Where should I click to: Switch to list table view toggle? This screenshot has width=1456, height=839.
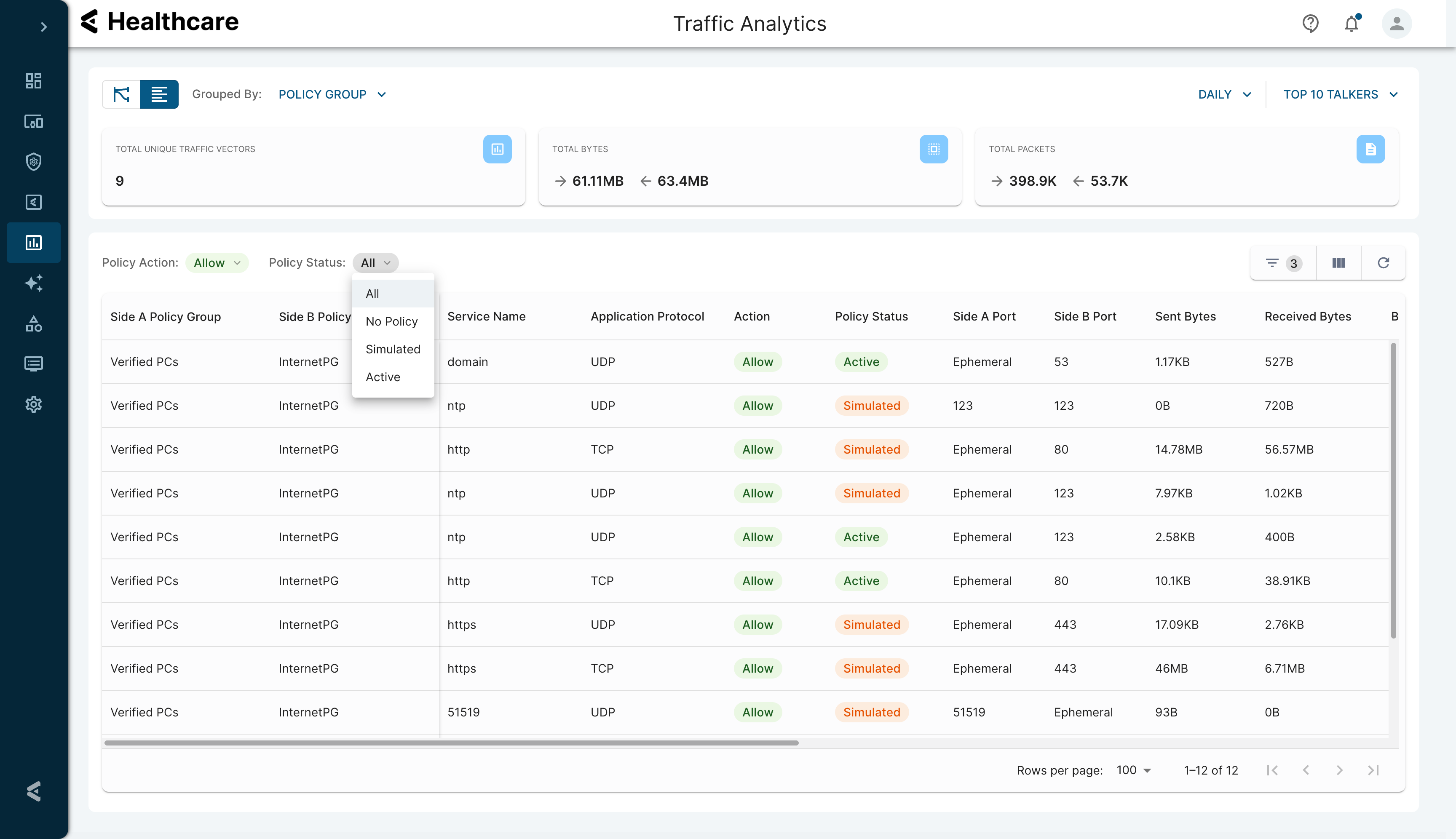click(159, 94)
